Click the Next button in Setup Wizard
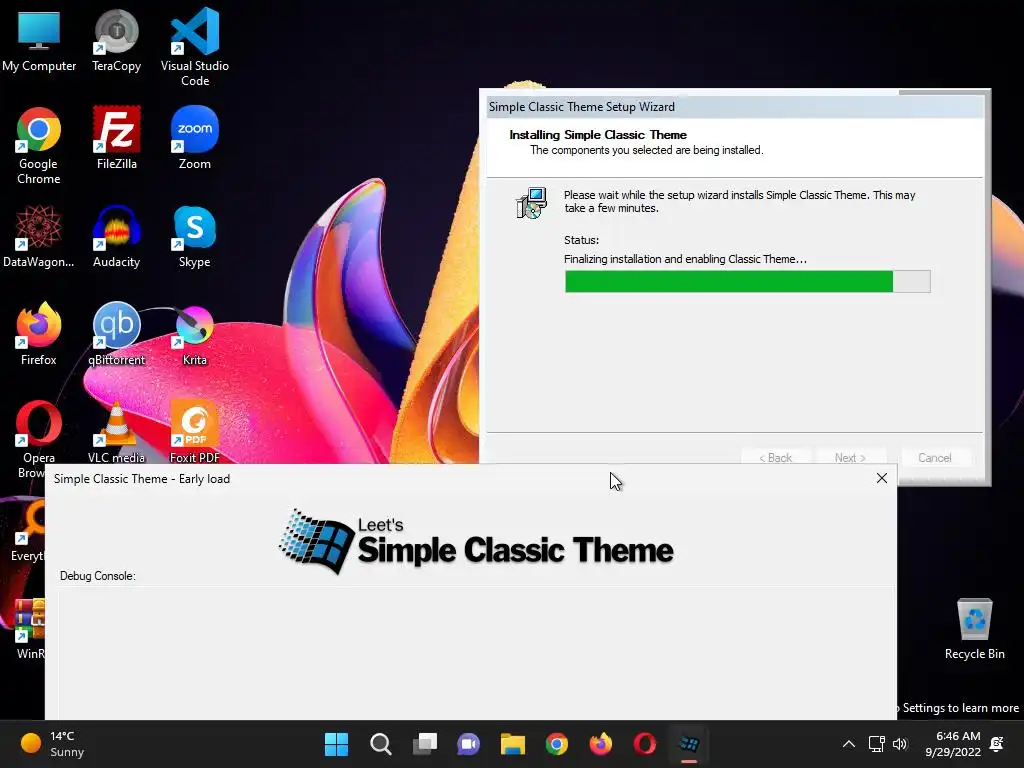 pyautogui.click(x=850, y=458)
